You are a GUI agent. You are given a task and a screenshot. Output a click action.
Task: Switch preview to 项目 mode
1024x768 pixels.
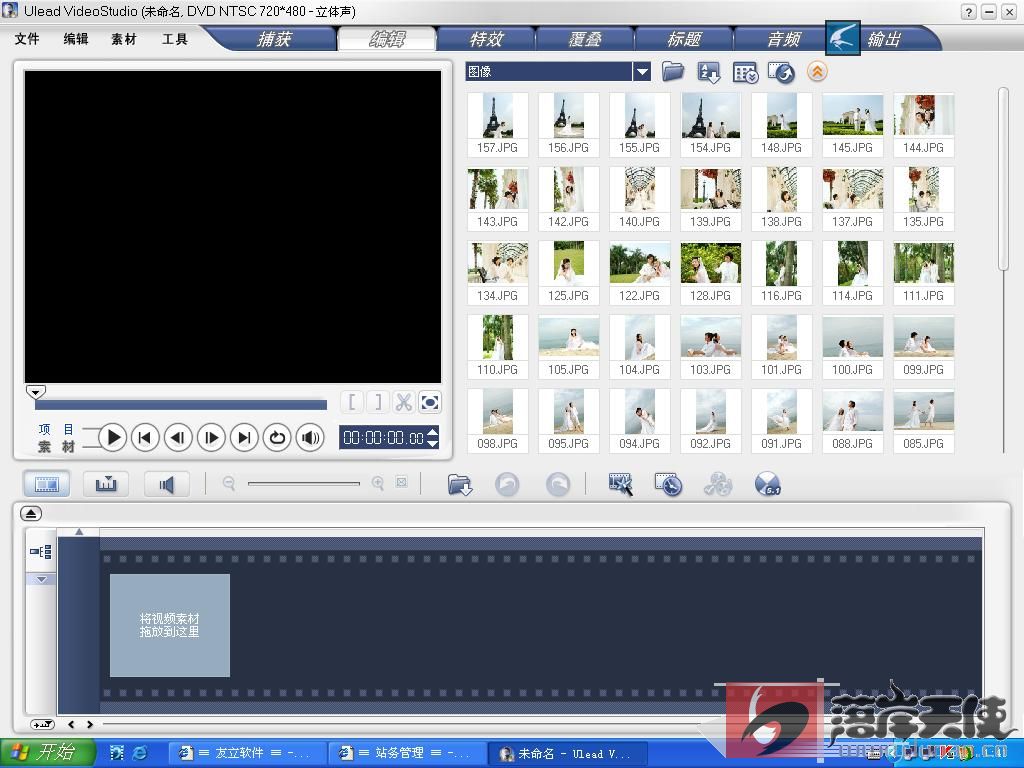[x=56, y=429]
